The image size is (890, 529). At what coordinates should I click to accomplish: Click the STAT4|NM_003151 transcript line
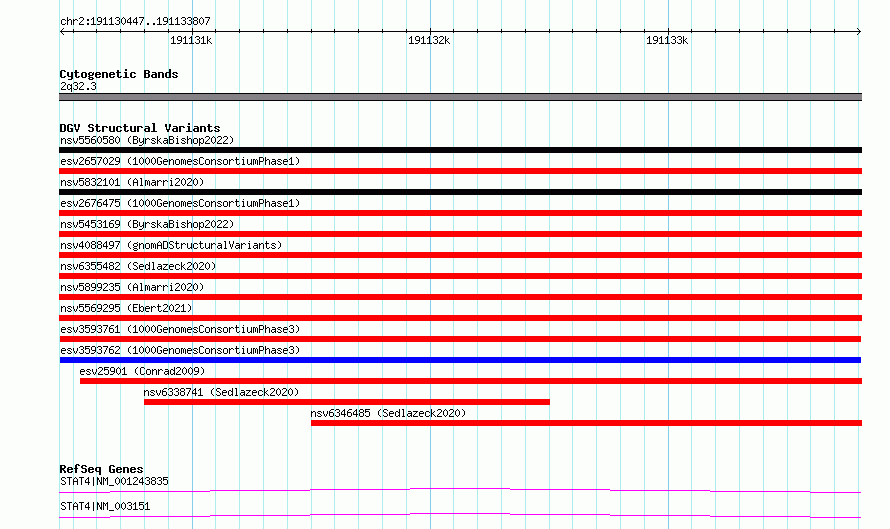[460, 515]
